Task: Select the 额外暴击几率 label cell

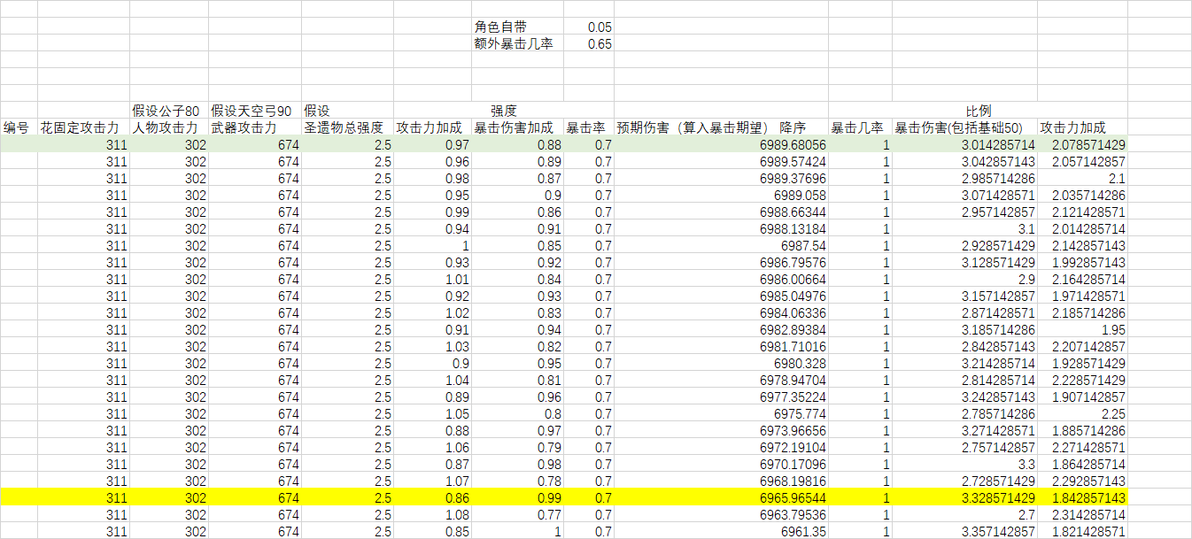Action: 517,43
